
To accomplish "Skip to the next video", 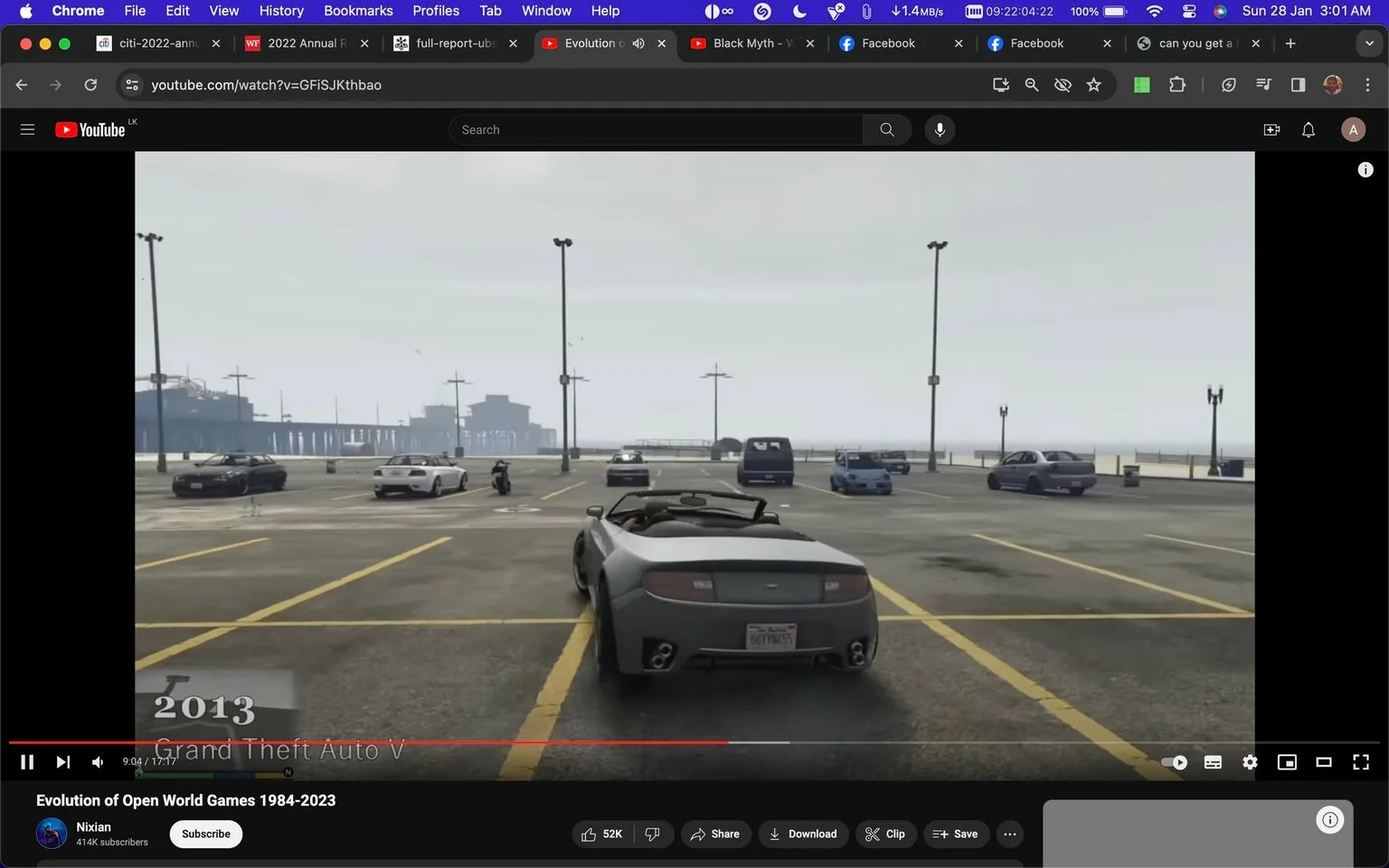I will [62, 762].
